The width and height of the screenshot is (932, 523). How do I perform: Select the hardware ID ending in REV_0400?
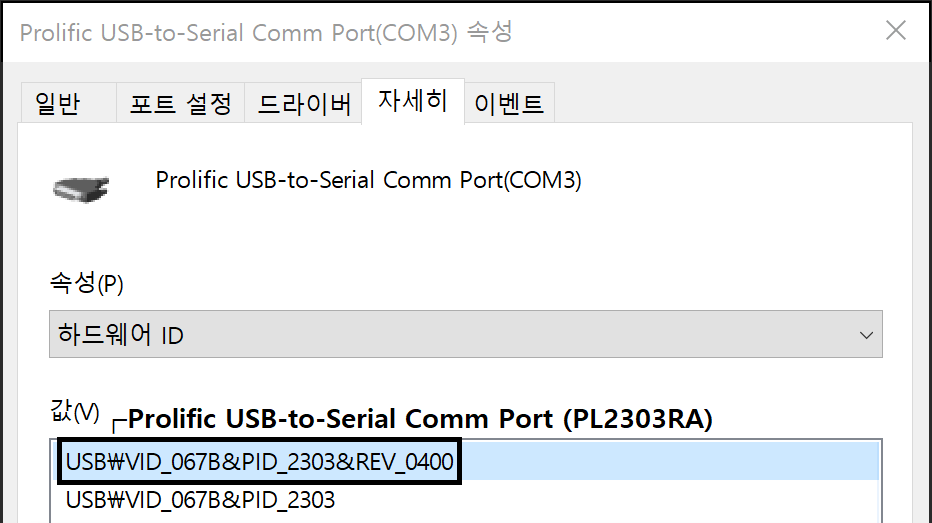coord(259,462)
